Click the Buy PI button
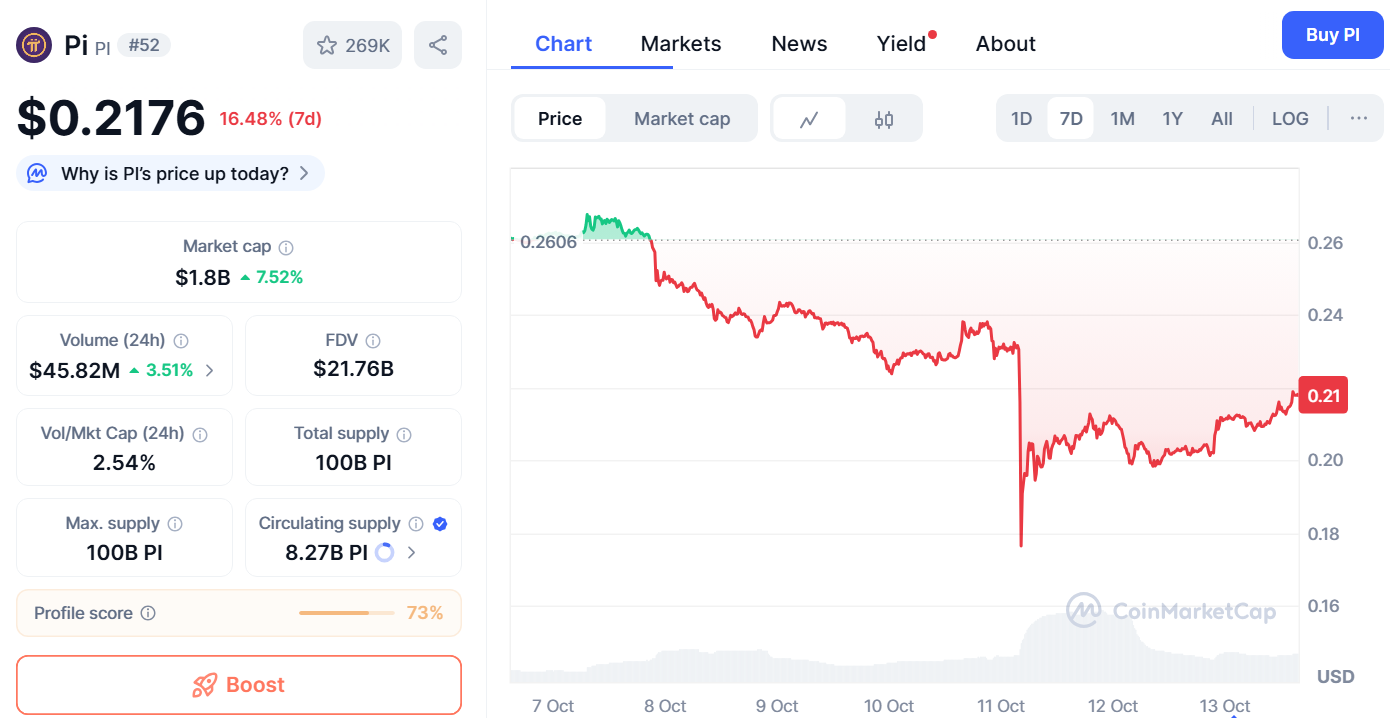This screenshot has height=718, width=1390. click(1332, 35)
